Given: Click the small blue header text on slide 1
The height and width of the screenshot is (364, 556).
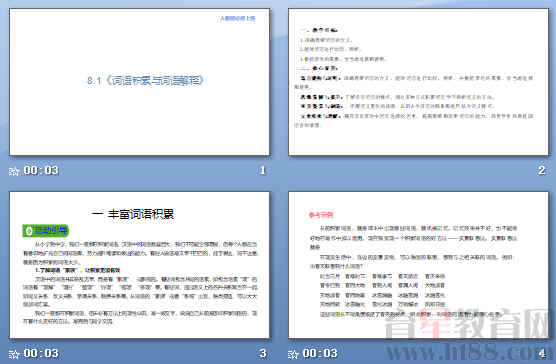Looking at the screenshot, I should [x=238, y=18].
